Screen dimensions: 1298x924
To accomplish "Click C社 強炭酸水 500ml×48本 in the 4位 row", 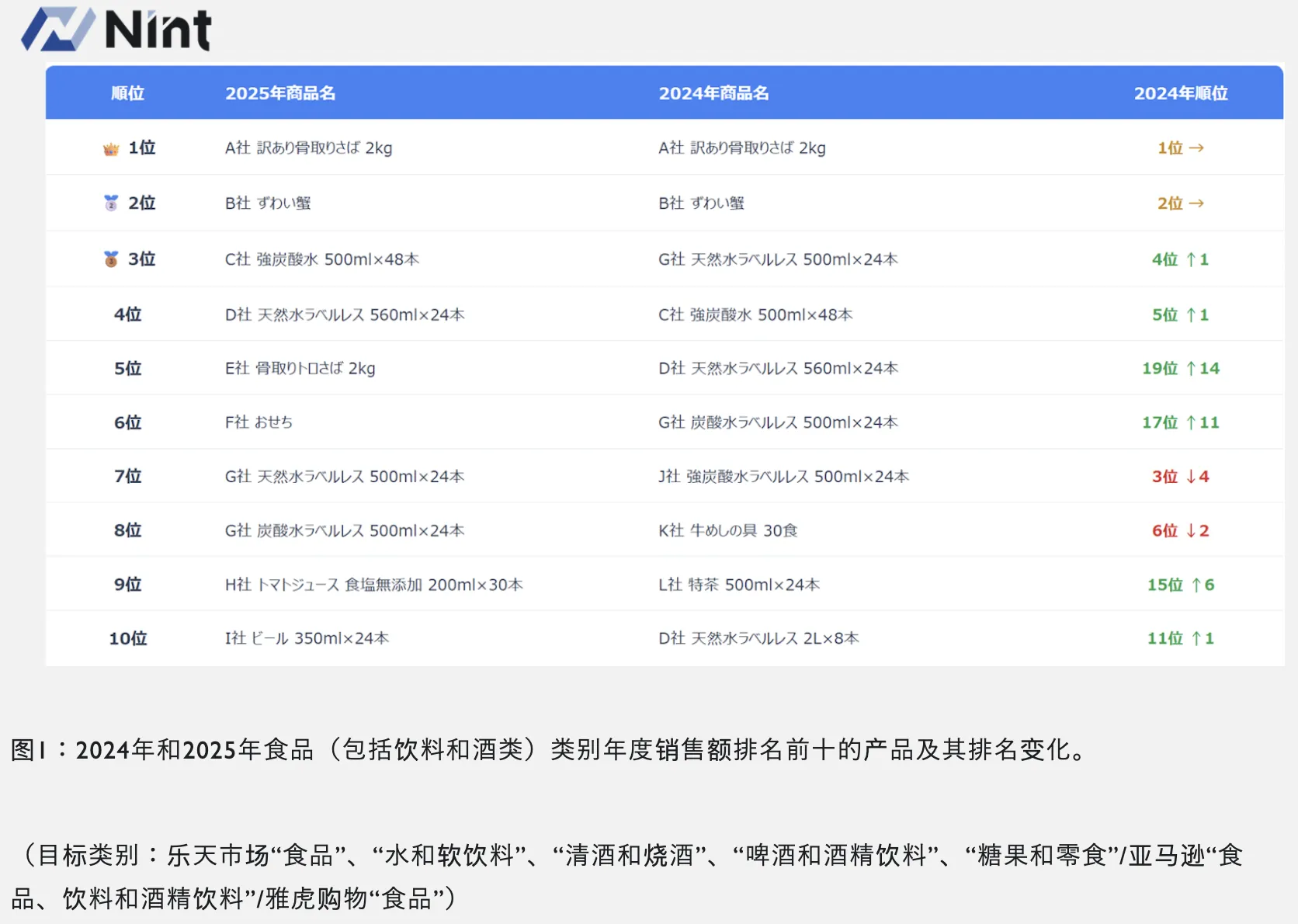I will click(x=755, y=314).
